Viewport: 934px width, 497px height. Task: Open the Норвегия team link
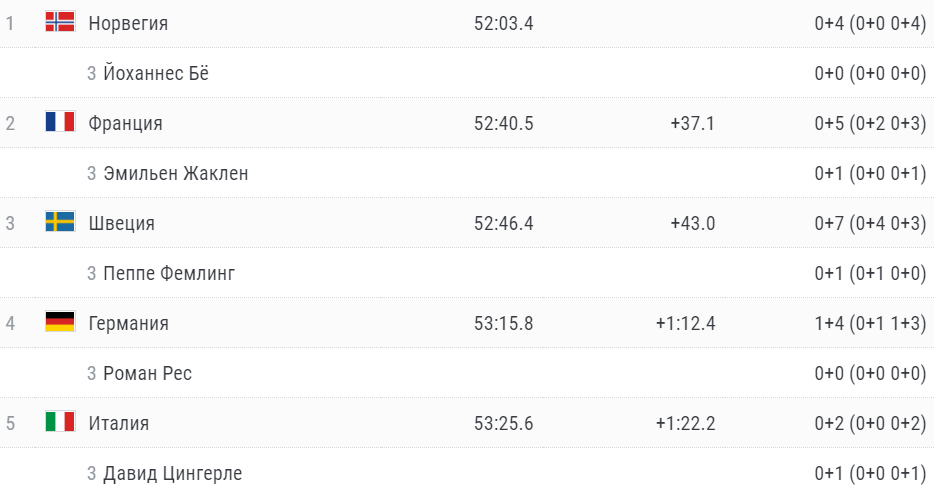[128, 23]
